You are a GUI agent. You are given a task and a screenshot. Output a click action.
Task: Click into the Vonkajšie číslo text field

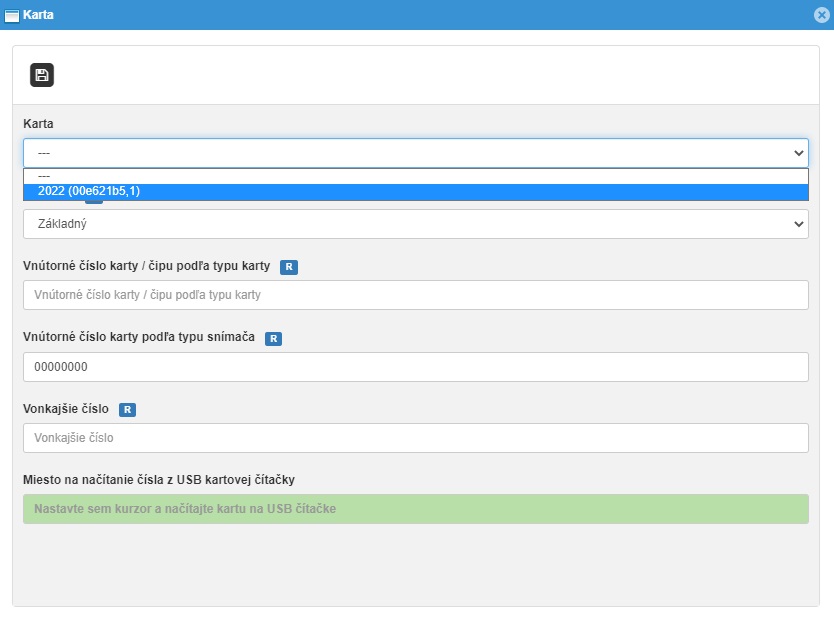(415, 438)
